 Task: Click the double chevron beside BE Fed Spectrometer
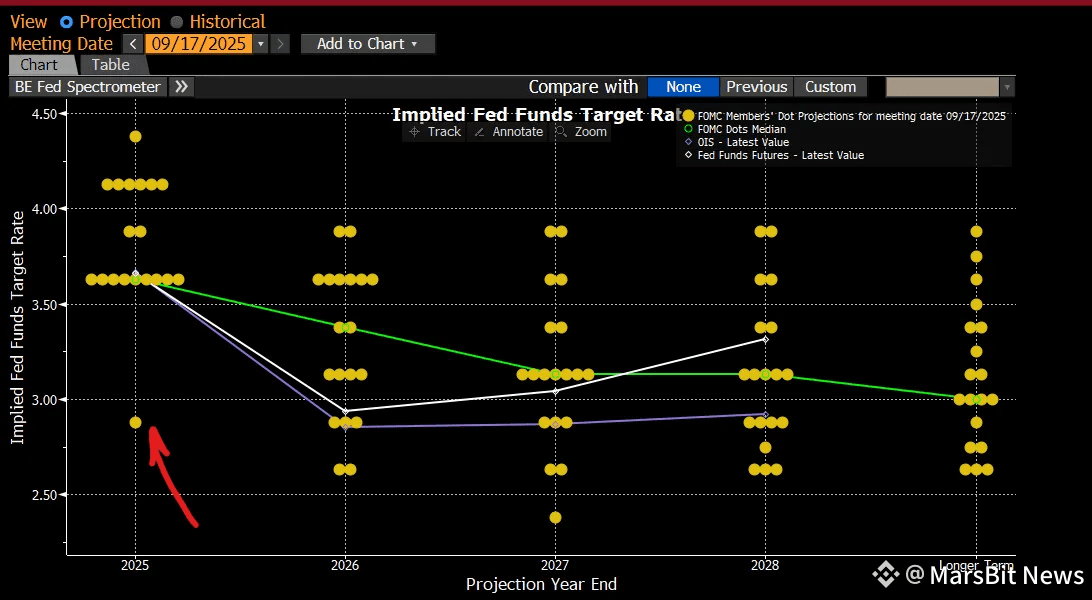click(182, 87)
